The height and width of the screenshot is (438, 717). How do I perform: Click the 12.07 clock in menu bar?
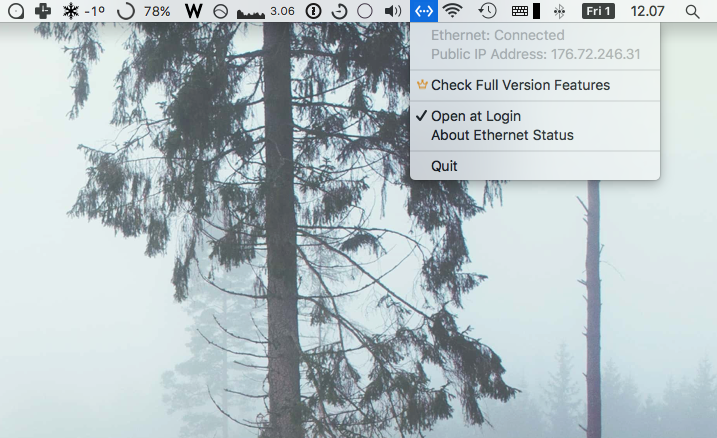(647, 11)
